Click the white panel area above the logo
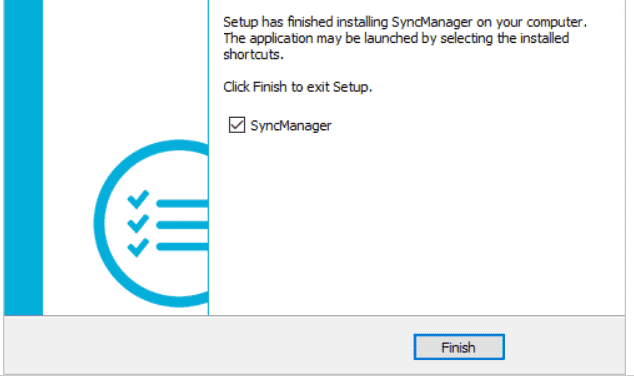Screen dimensions: 634x376 point(125,69)
